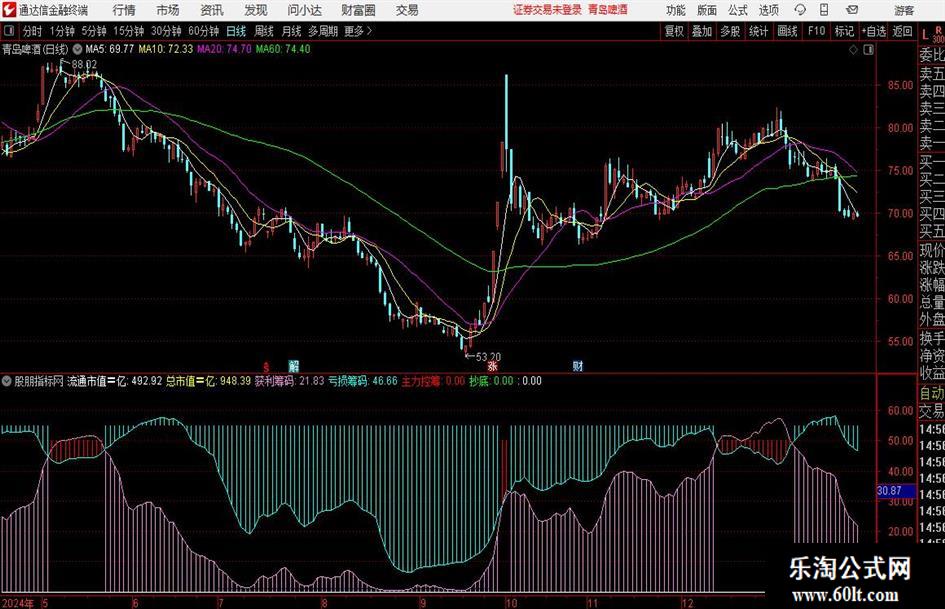The width and height of the screenshot is (945, 609).
Task: Open the 股朋指标网 indicator dropdown arrow
Action: (x=6, y=381)
